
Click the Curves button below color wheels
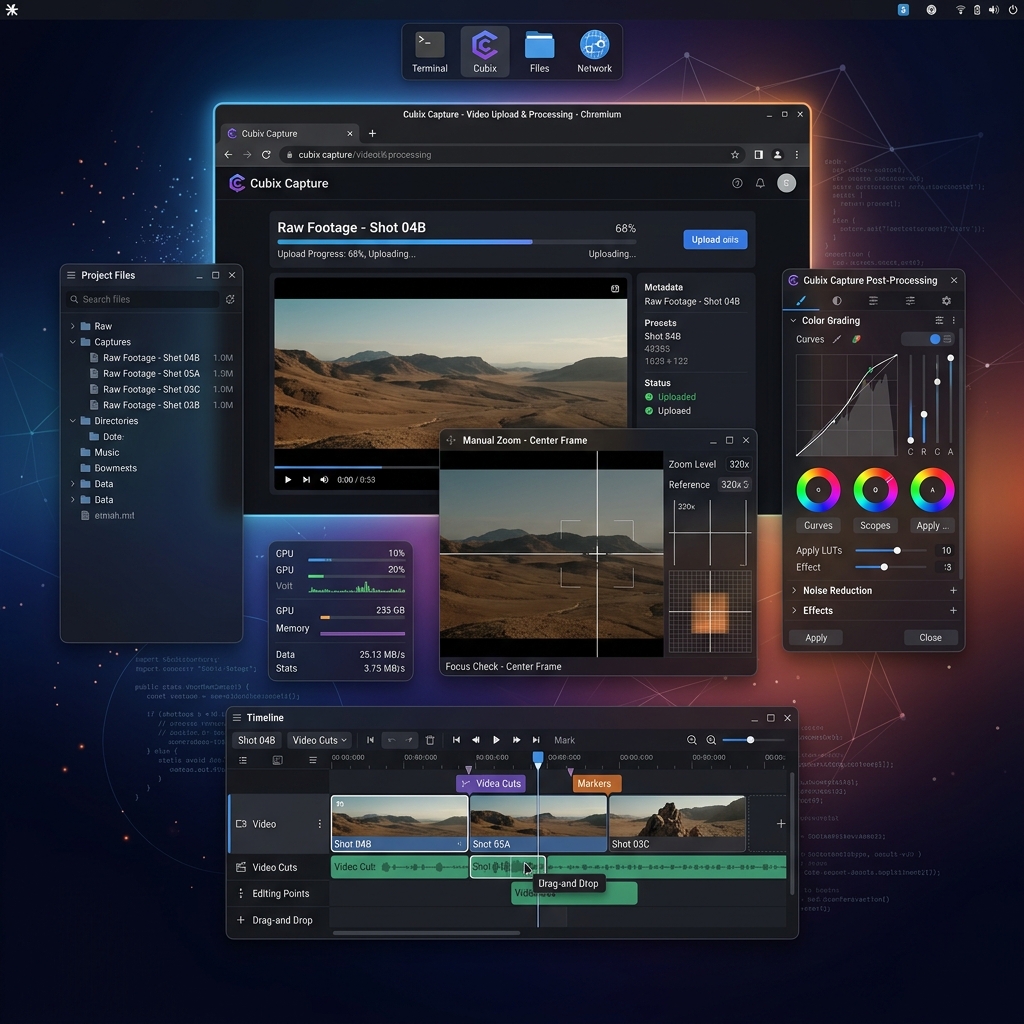point(818,525)
